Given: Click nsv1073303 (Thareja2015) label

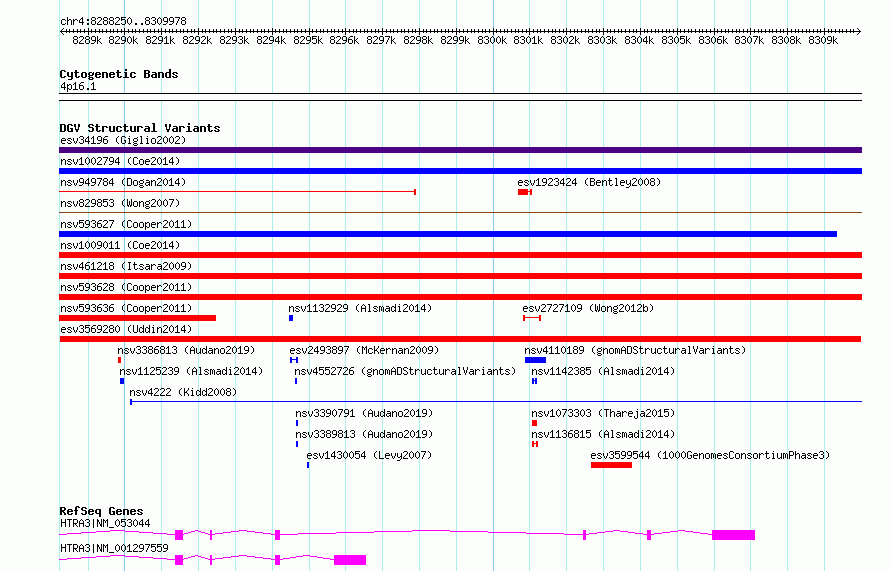Looking at the screenshot, I should (x=603, y=413).
